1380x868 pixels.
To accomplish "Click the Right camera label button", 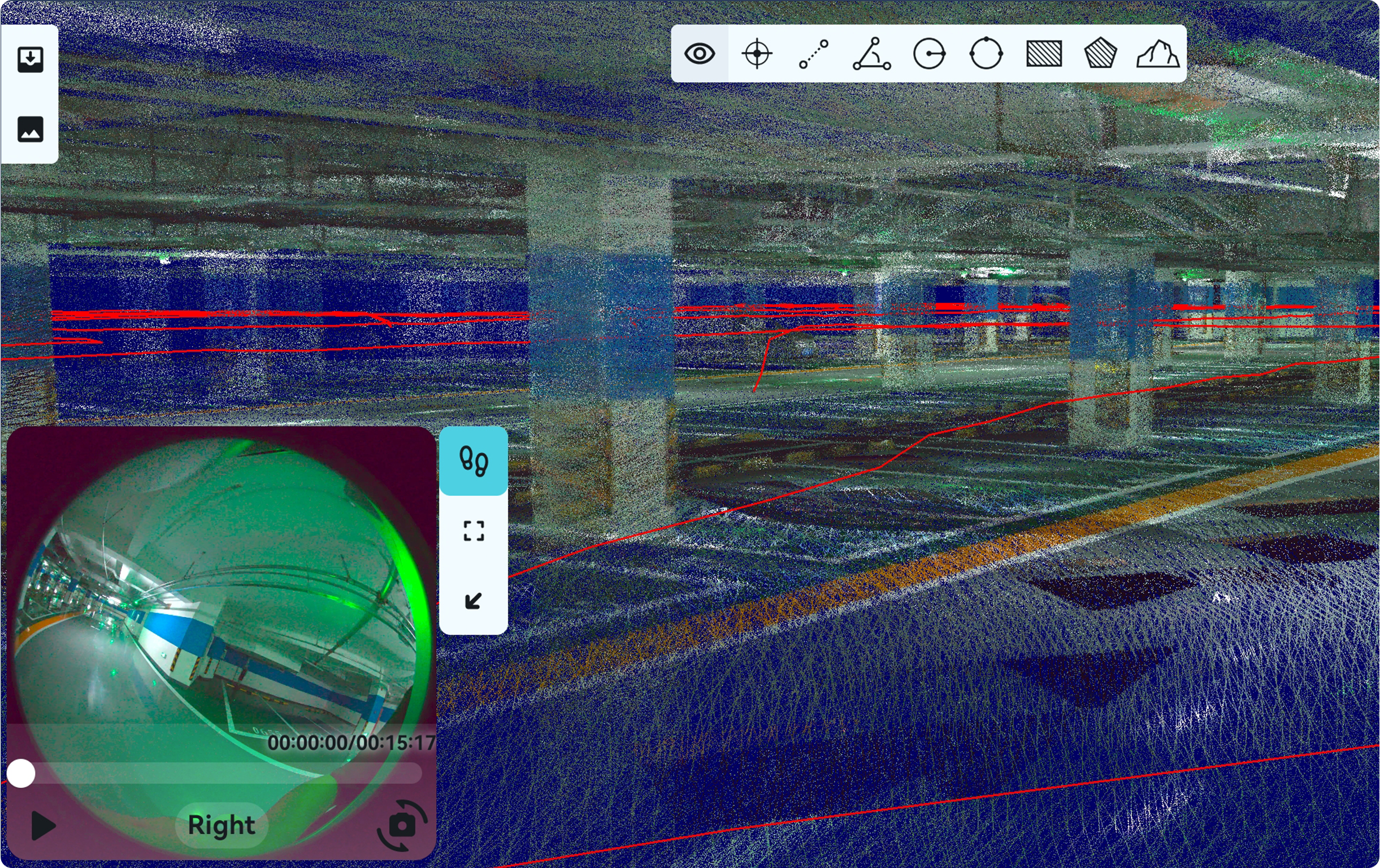I will coord(221,825).
